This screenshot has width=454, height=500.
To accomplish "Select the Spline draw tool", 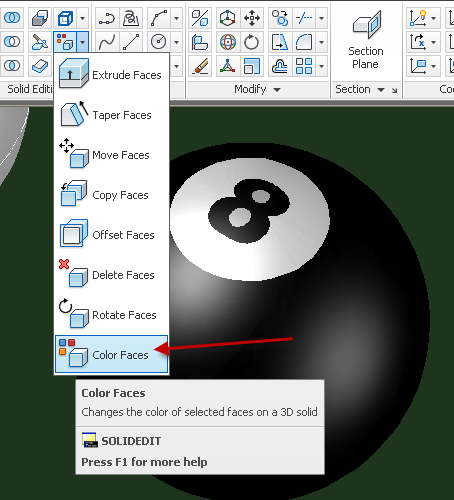I will click(107, 42).
